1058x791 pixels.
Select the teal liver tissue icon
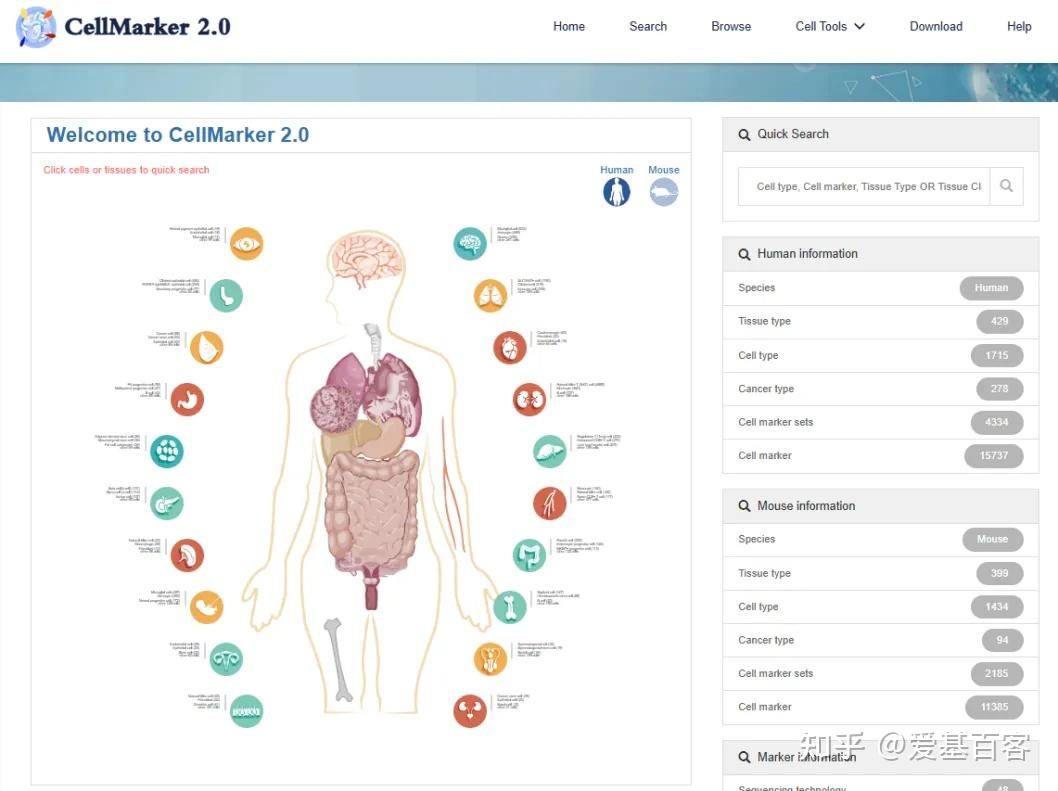coord(550,452)
